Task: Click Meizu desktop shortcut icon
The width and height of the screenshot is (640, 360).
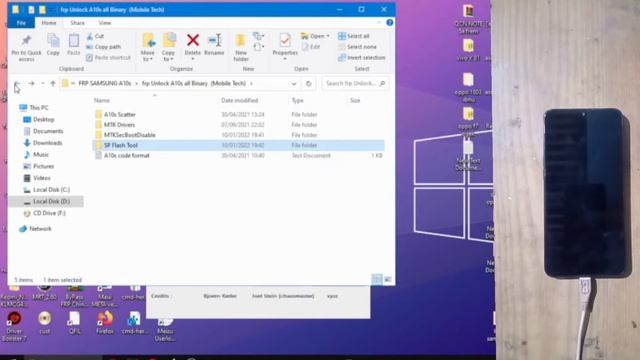Action: pyautogui.click(x=165, y=330)
